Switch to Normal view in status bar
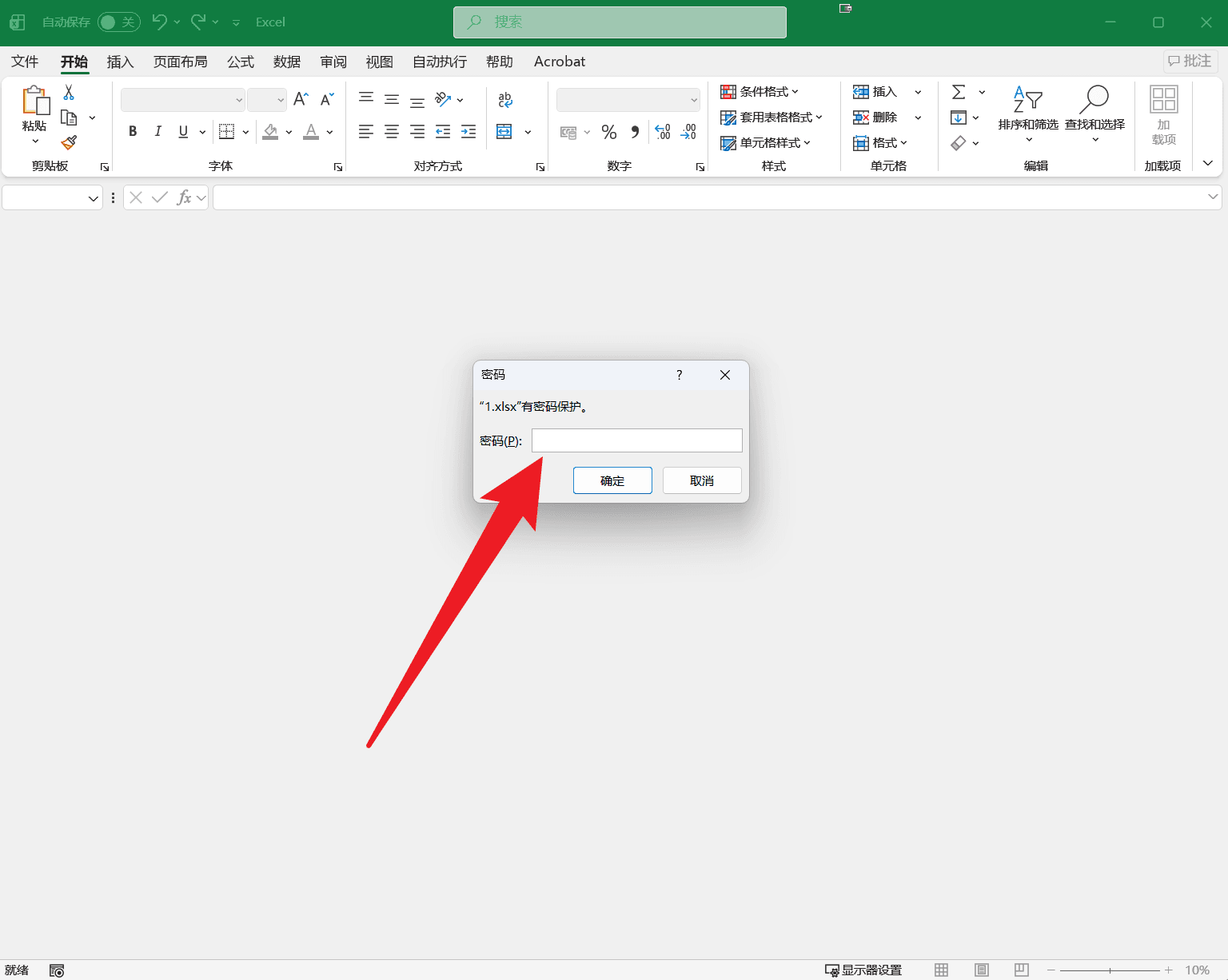 942,970
